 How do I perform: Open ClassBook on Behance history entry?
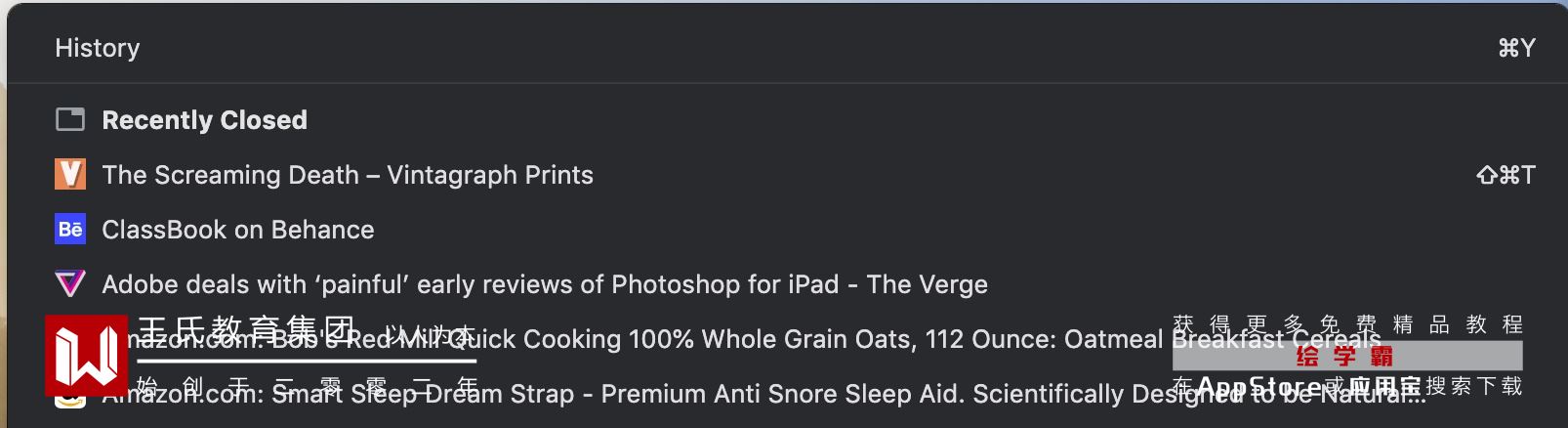[238, 230]
